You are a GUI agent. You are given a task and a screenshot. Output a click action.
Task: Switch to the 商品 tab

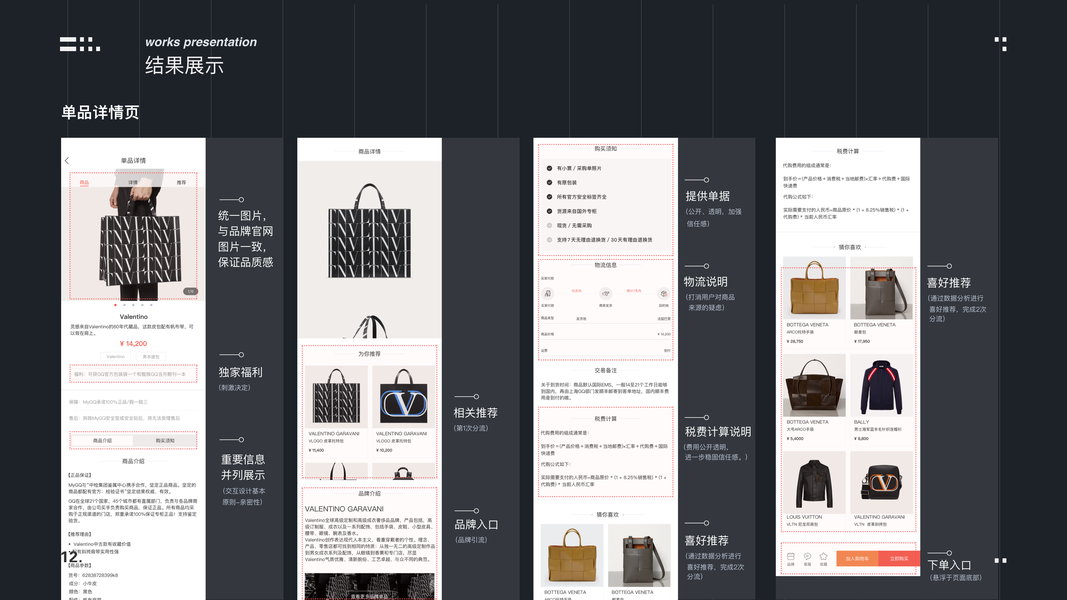[84, 182]
